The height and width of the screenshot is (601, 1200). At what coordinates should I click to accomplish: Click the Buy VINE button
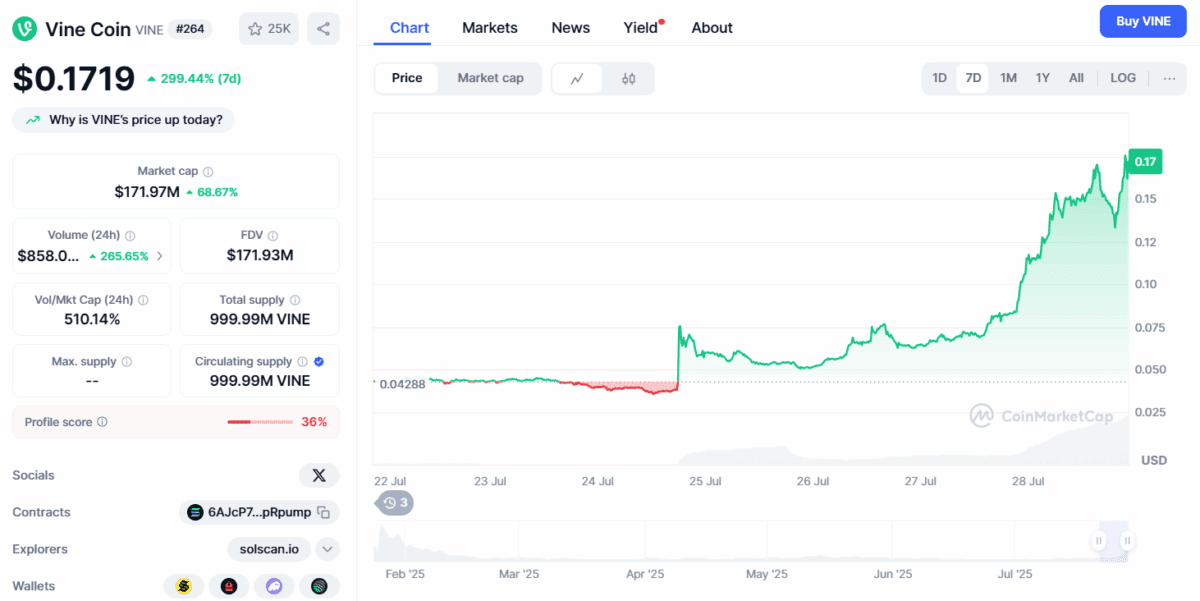coord(1143,21)
